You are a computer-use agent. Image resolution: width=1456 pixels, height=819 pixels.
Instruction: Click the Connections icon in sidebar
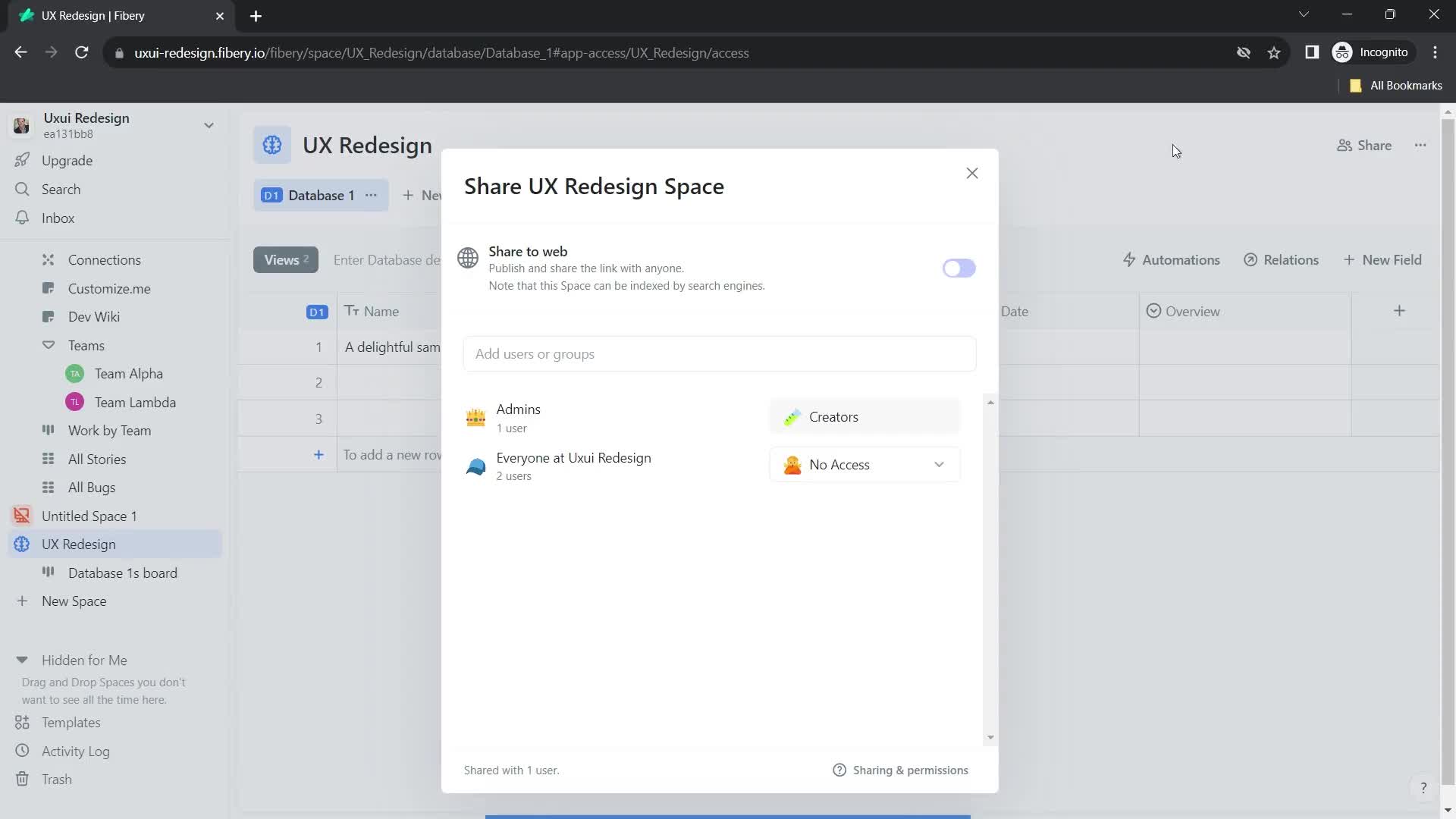[47, 259]
